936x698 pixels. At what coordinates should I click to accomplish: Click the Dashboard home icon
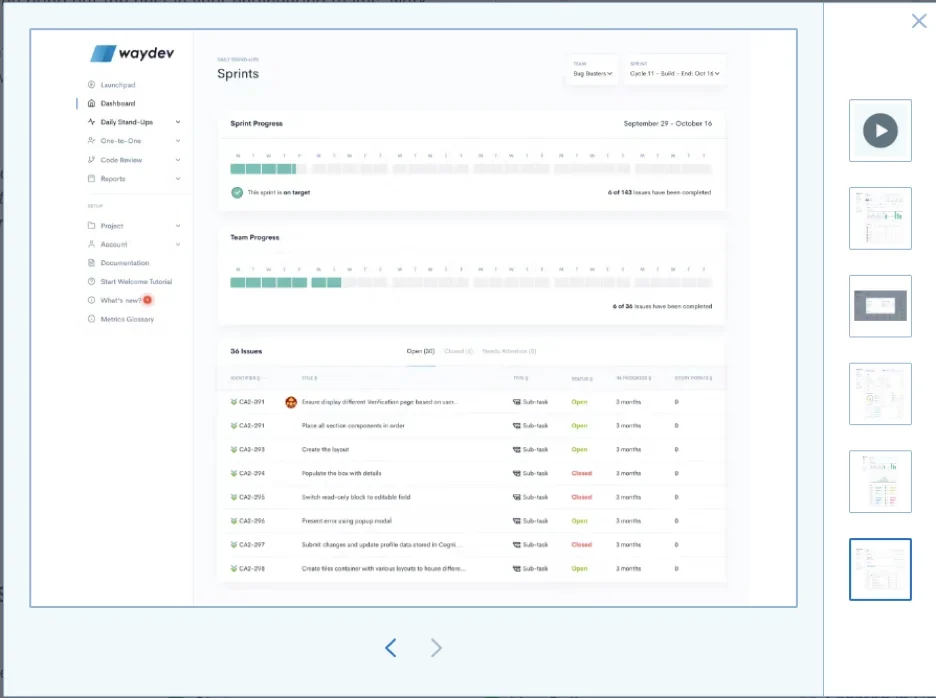(x=91, y=103)
